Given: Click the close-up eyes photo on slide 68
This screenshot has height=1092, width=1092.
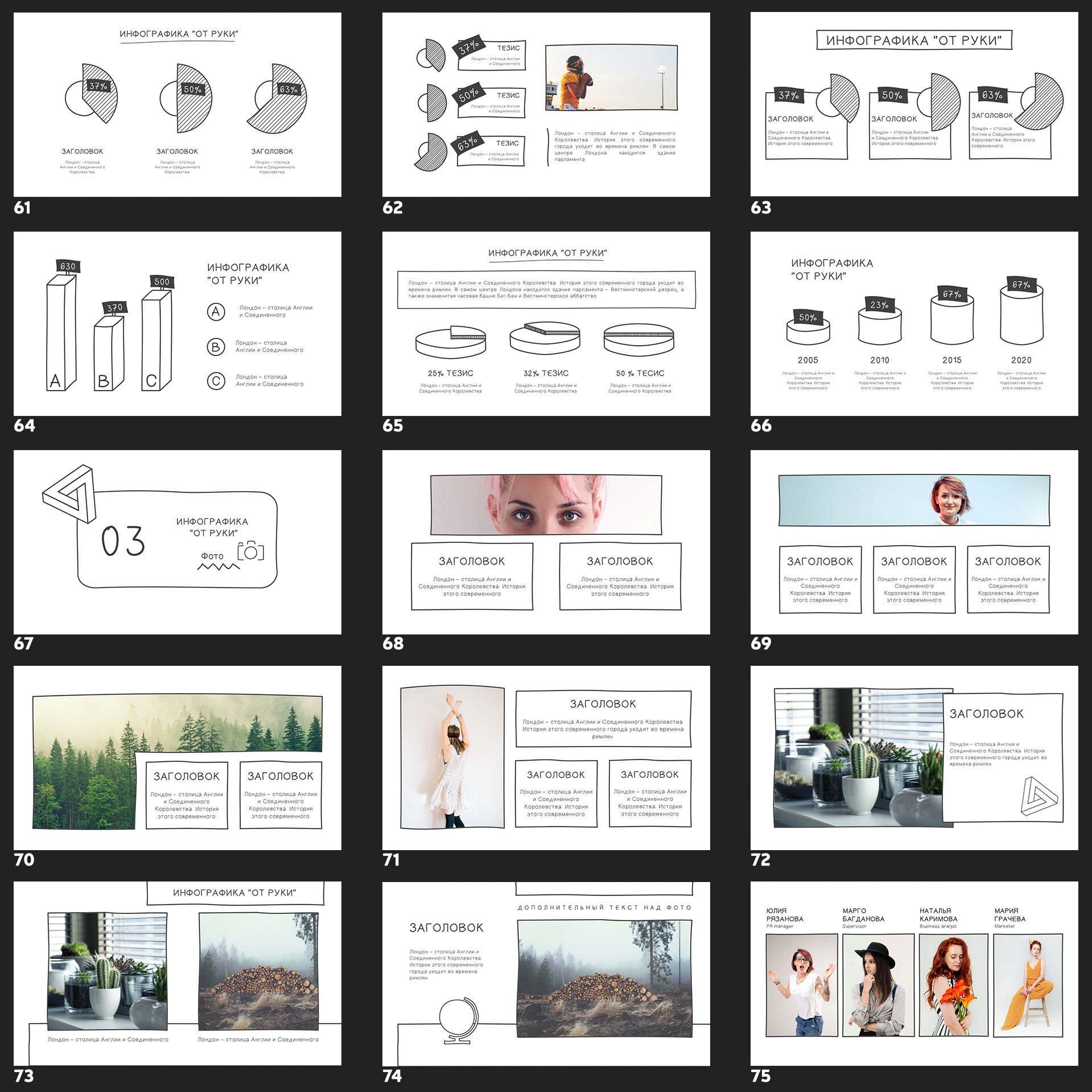Looking at the screenshot, I should [x=546, y=505].
